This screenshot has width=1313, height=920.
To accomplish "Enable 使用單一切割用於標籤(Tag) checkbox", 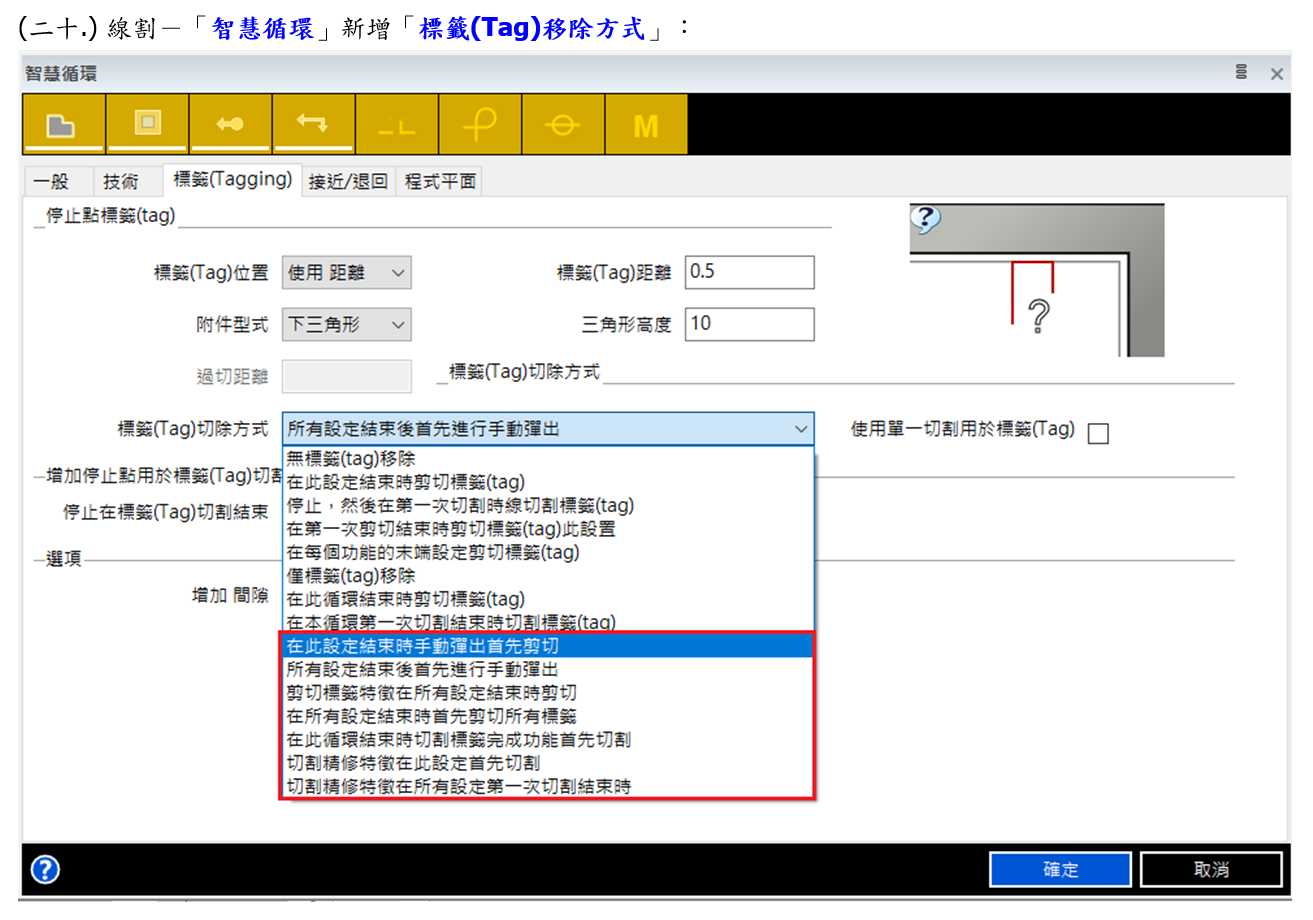I will pos(1098,433).
